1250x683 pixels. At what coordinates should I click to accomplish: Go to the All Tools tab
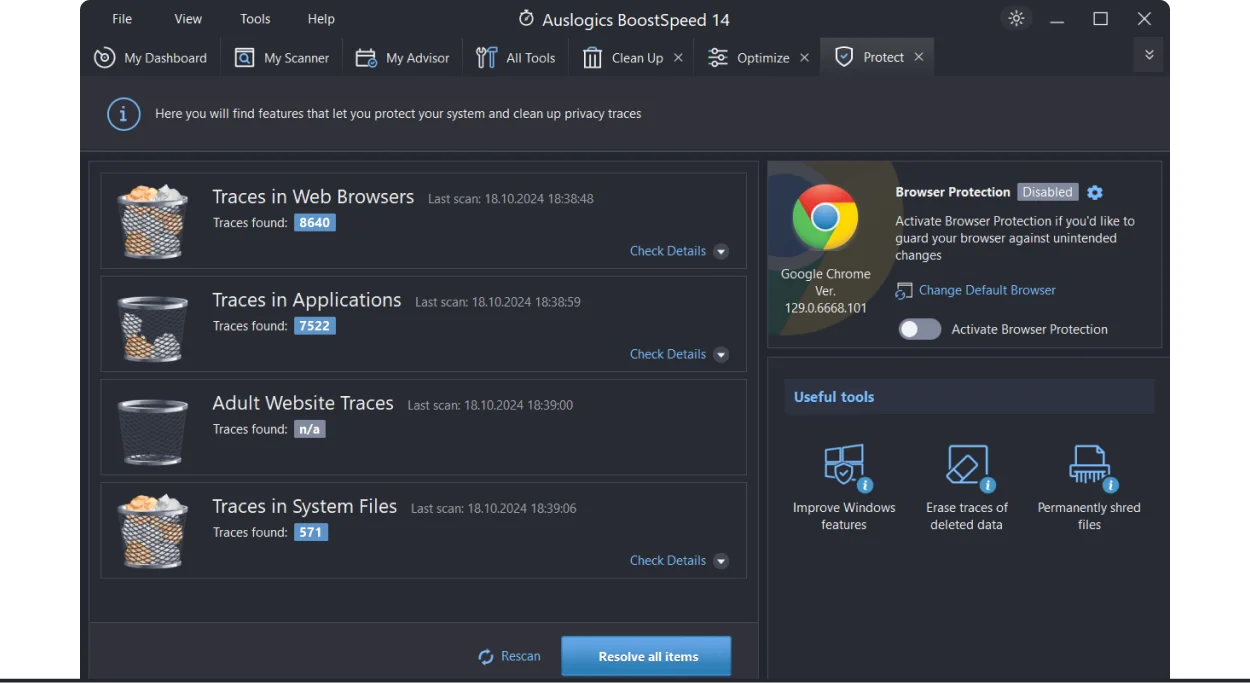point(515,58)
